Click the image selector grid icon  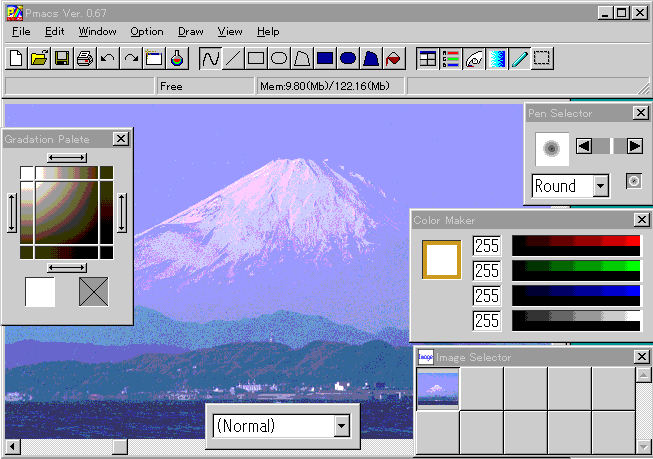427,58
